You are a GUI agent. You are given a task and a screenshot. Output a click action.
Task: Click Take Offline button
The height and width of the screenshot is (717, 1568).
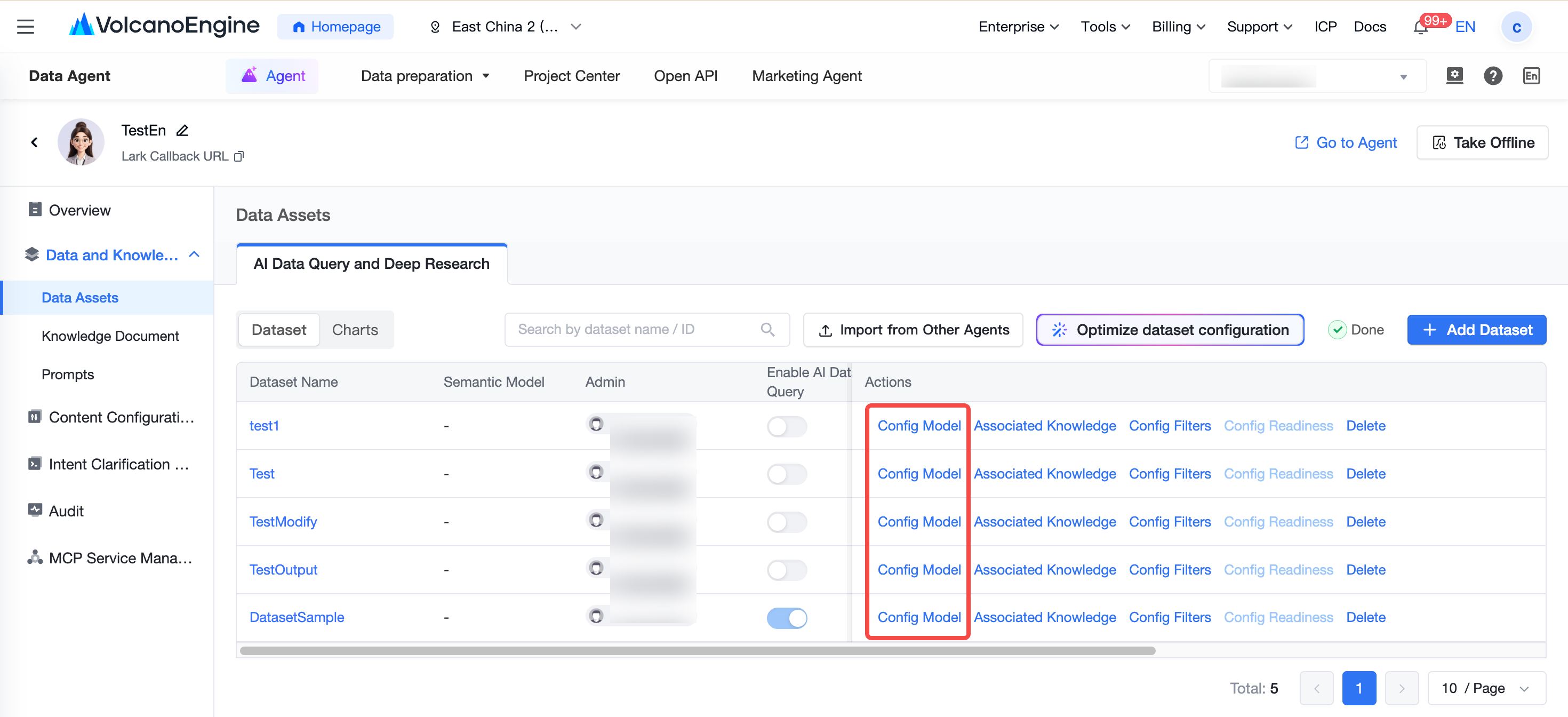coord(1482,142)
